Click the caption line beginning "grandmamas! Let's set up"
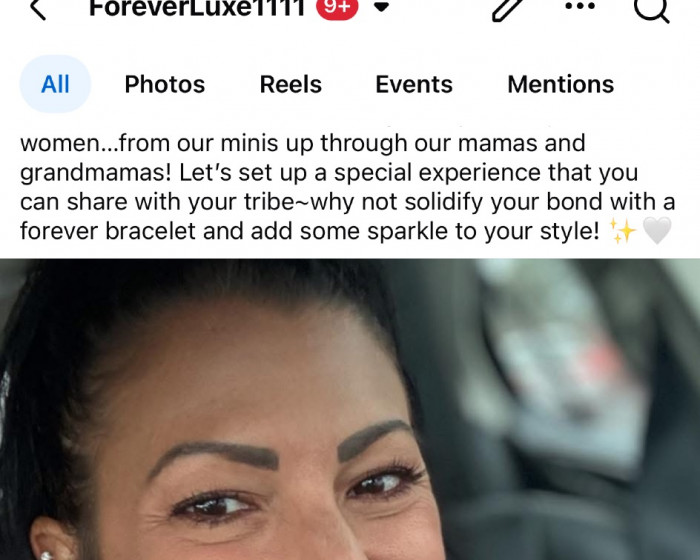Viewport: 700px width, 560px height. [329, 173]
